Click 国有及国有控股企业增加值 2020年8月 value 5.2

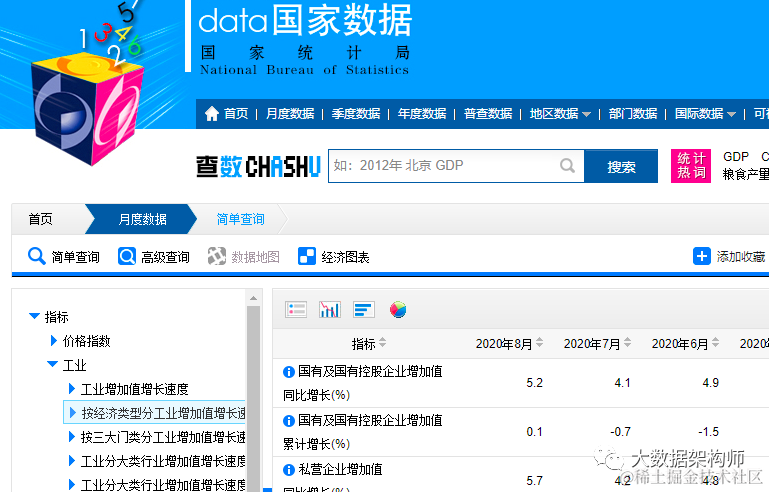pyautogui.click(x=534, y=383)
